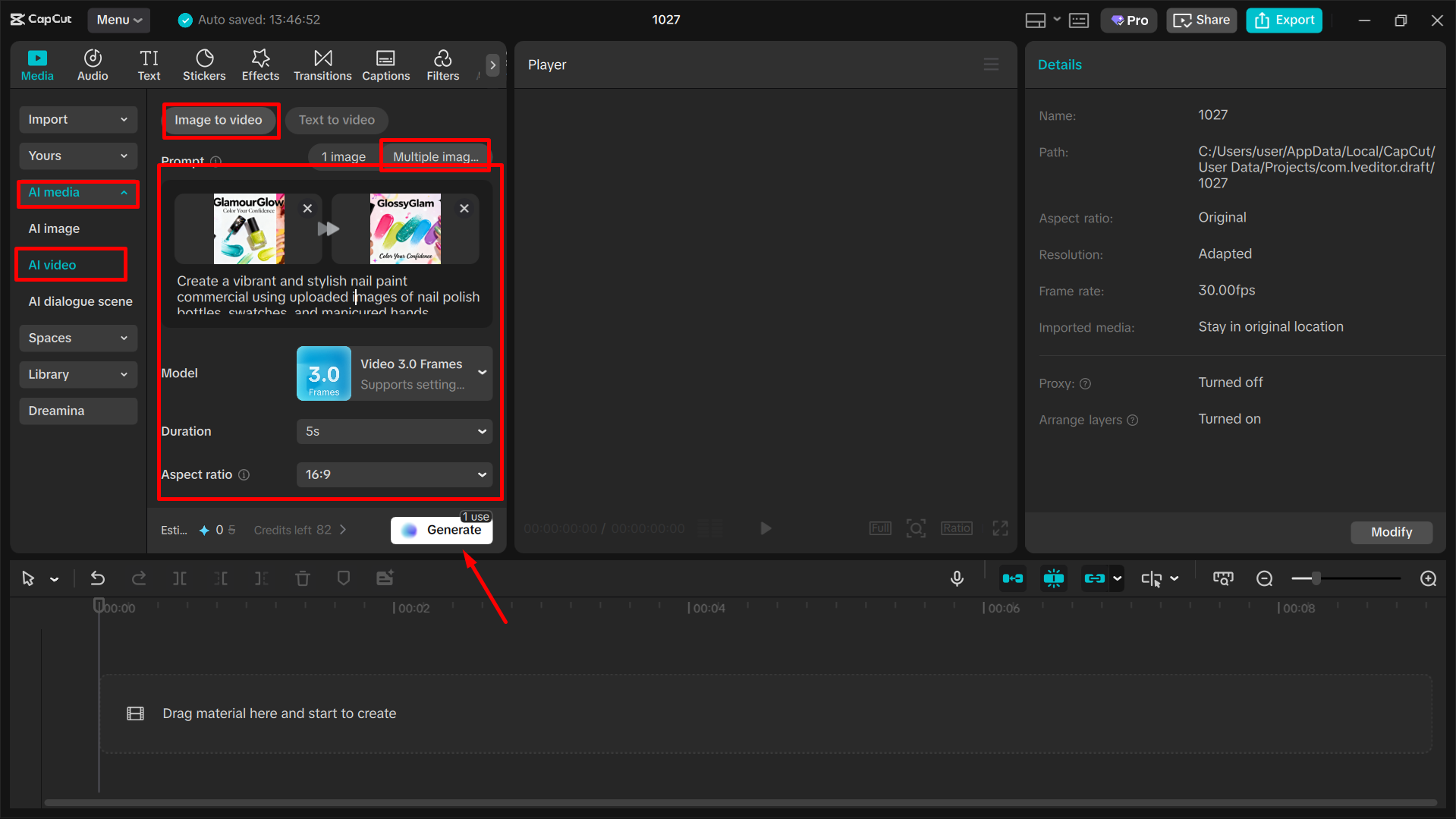Select the Effects icon
Viewport: 1456px width, 819px height.
260,65
